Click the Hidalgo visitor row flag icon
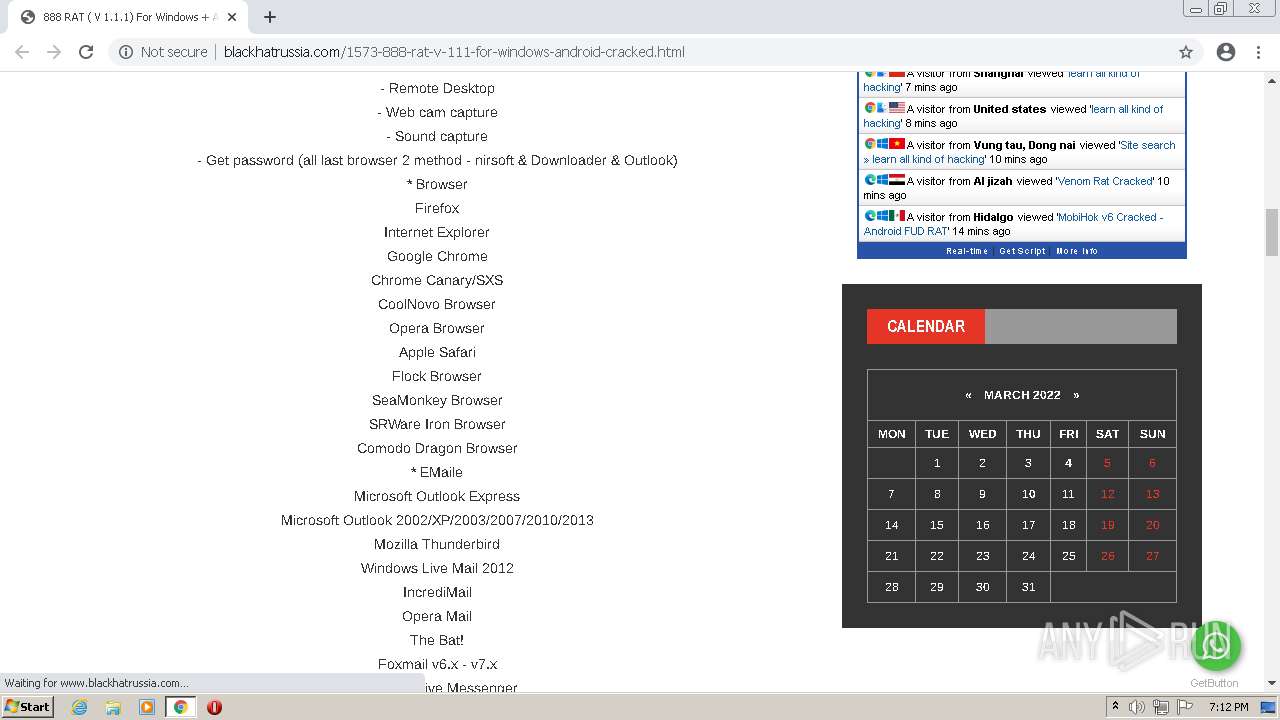Viewport: 1280px width, 720px height. pos(897,216)
